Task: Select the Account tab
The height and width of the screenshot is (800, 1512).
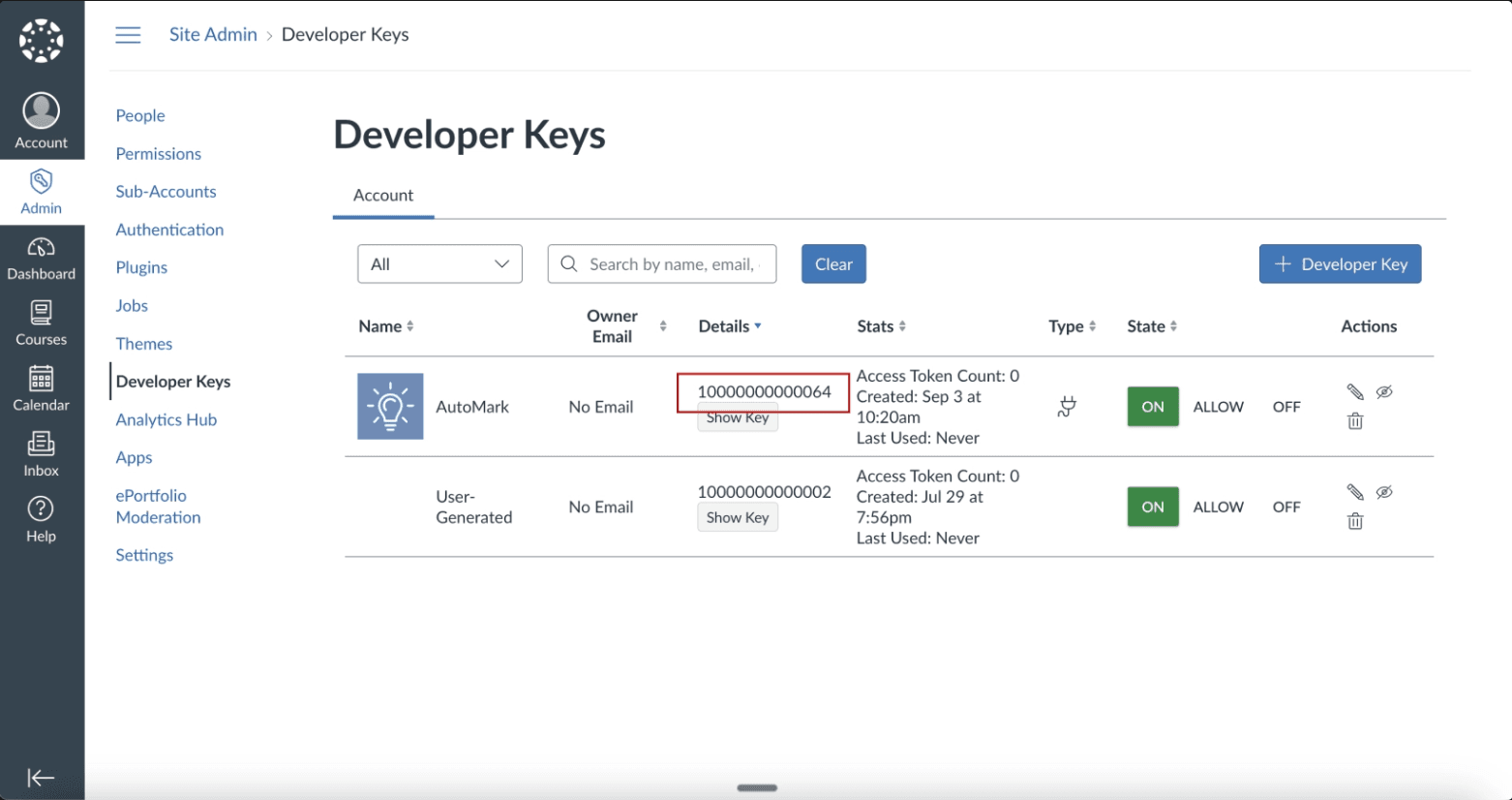Action: [x=383, y=195]
